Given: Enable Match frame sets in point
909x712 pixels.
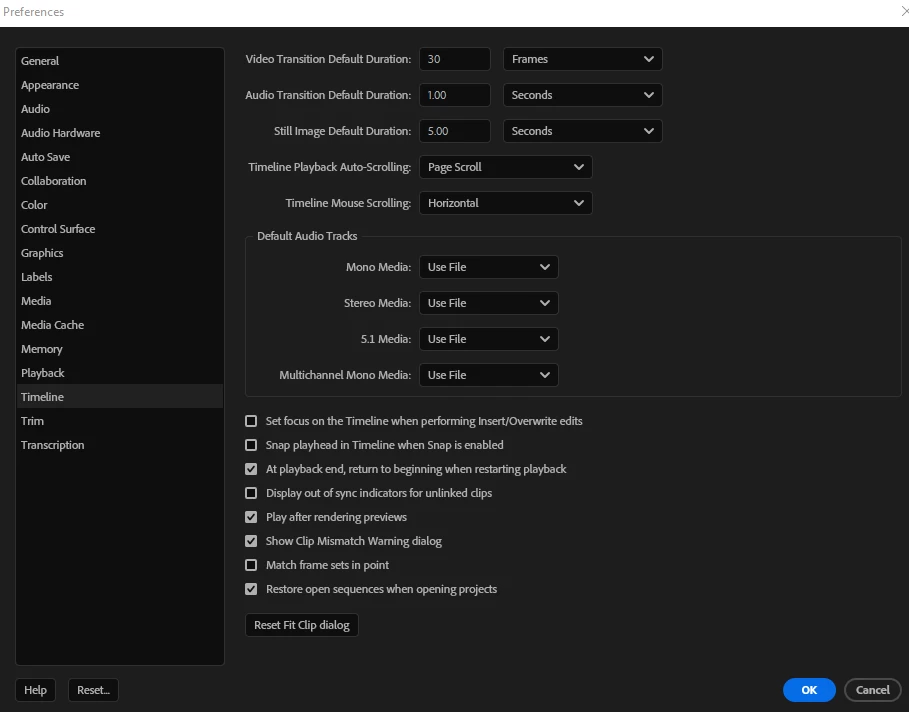Looking at the screenshot, I should pos(251,565).
